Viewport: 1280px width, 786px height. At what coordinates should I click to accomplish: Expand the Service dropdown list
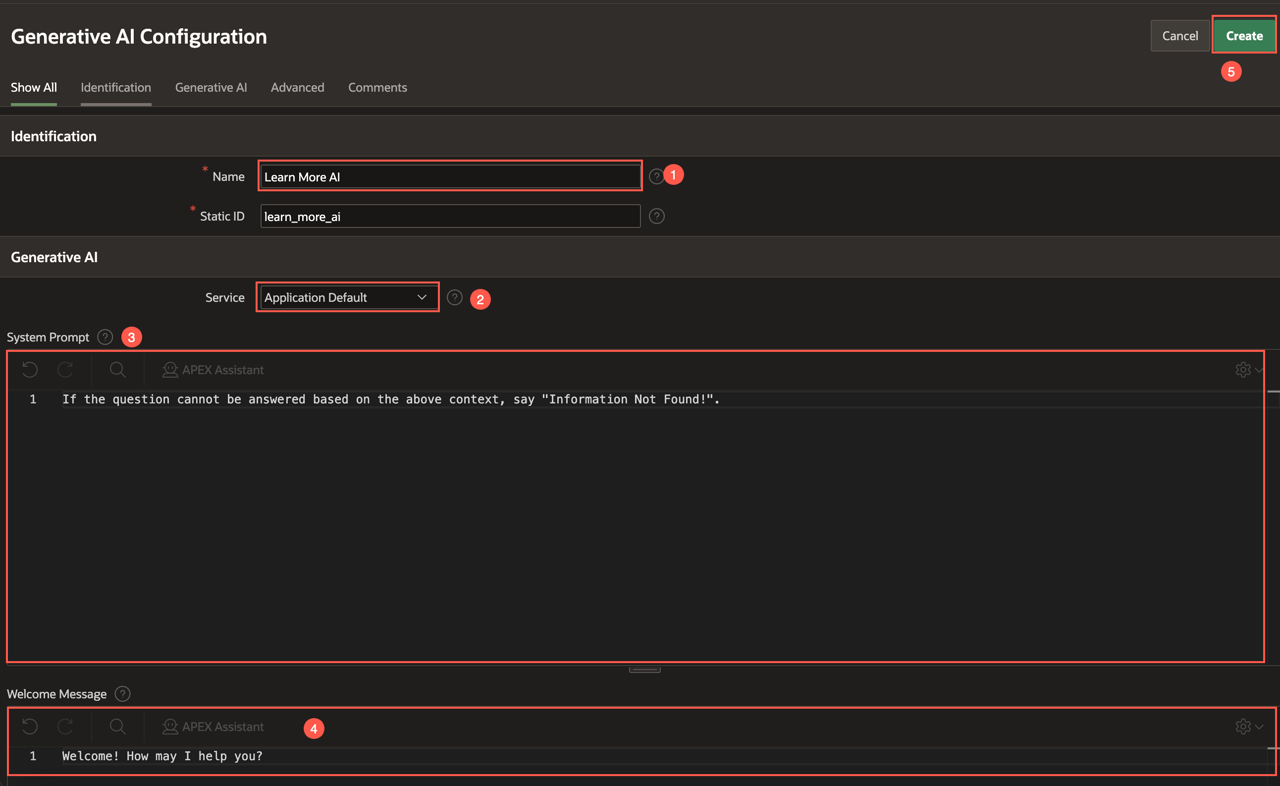(346, 298)
